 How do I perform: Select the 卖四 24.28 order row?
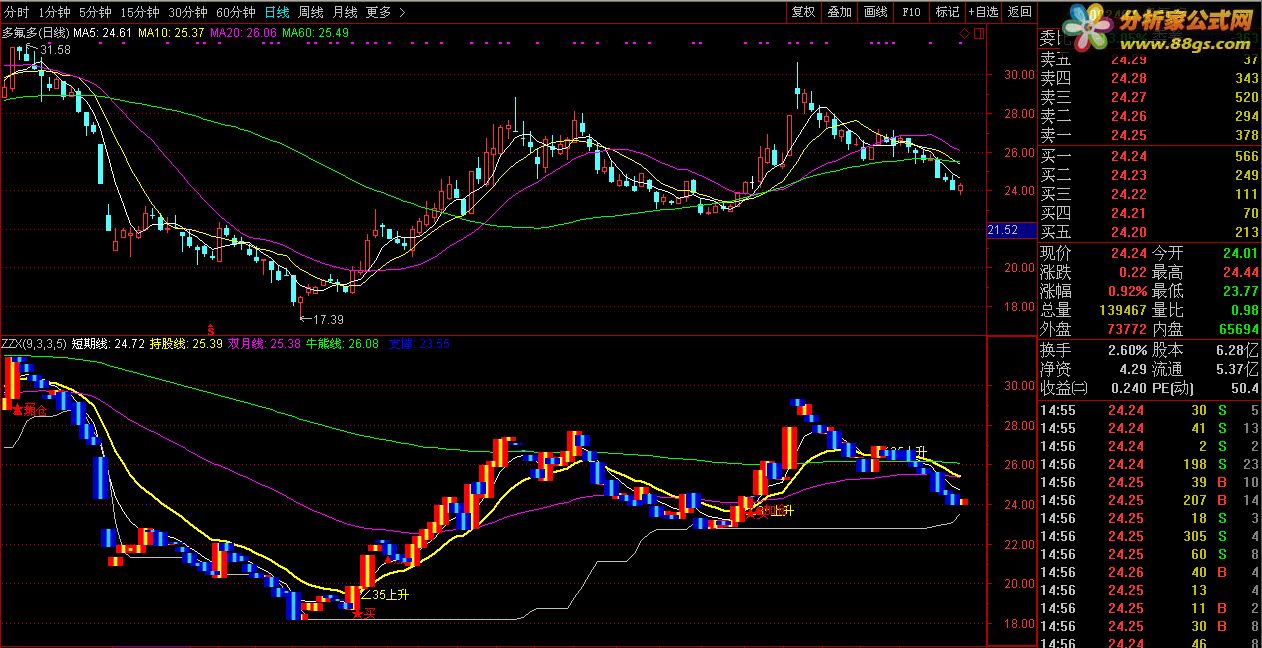point(1150,78)
